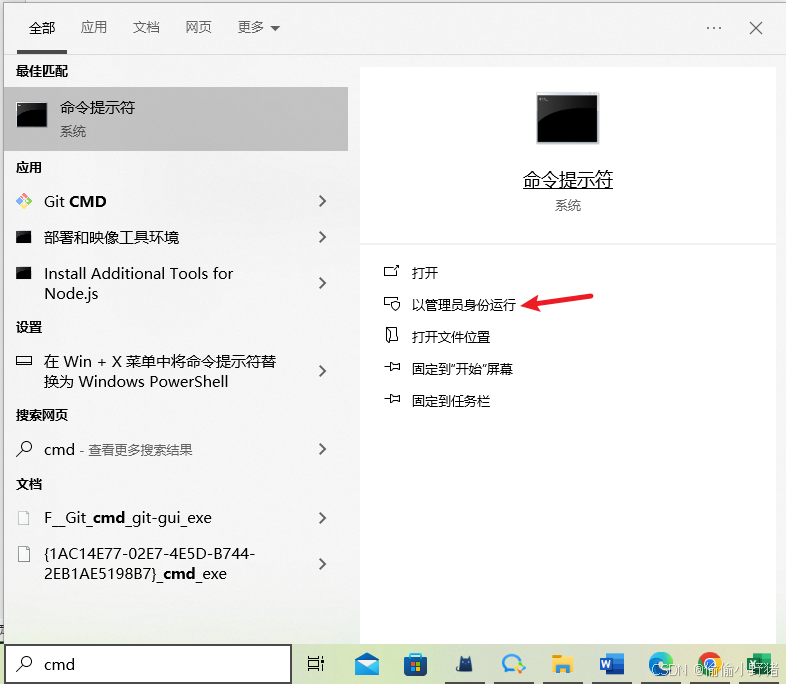
Task: Click the Git CMD colorful icon
Action: click(24, 201)
